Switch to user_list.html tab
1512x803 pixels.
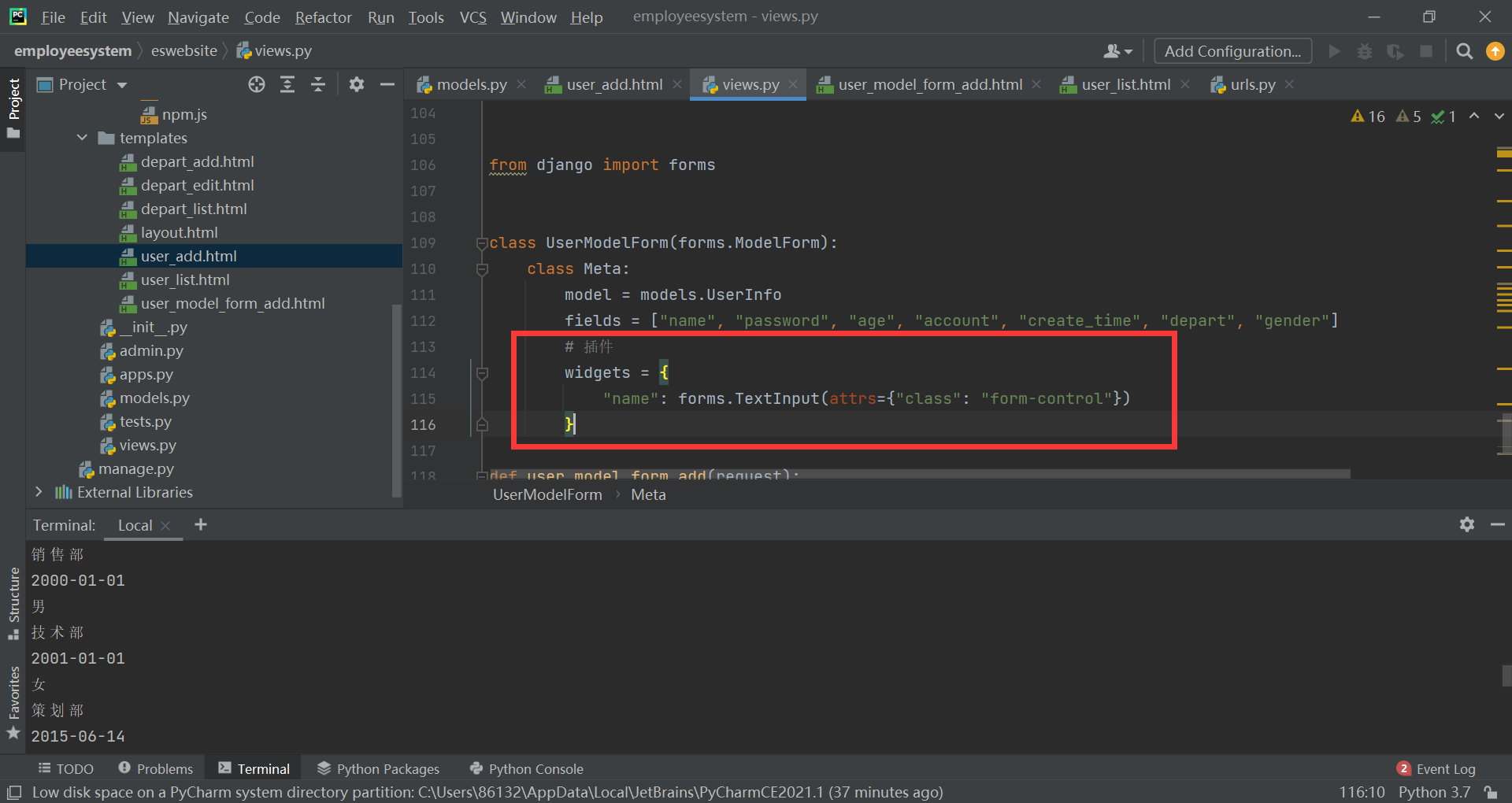pos(1126,84)
